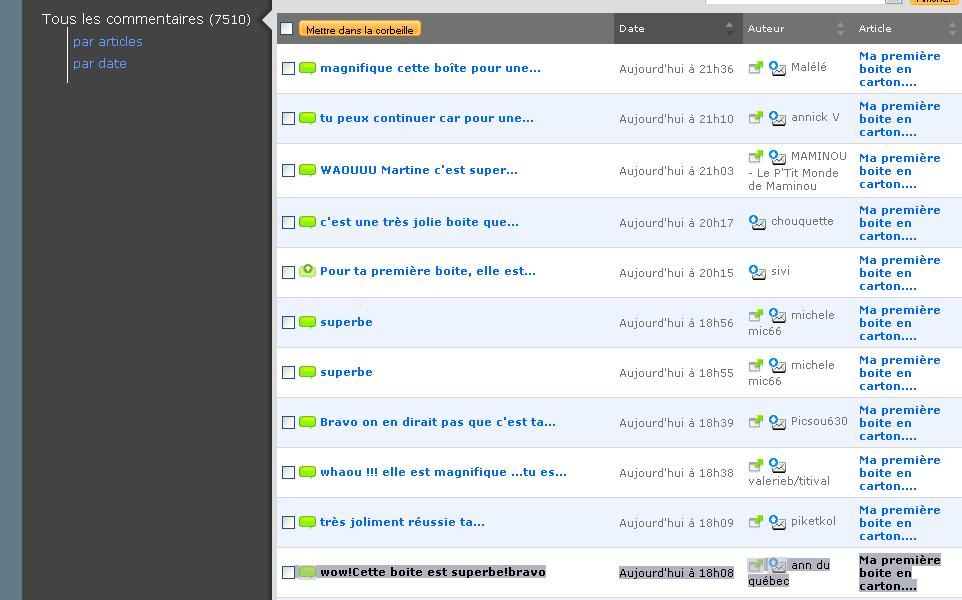
Task: Open annick V's blog link icon
Action: (x=756, y=118)
